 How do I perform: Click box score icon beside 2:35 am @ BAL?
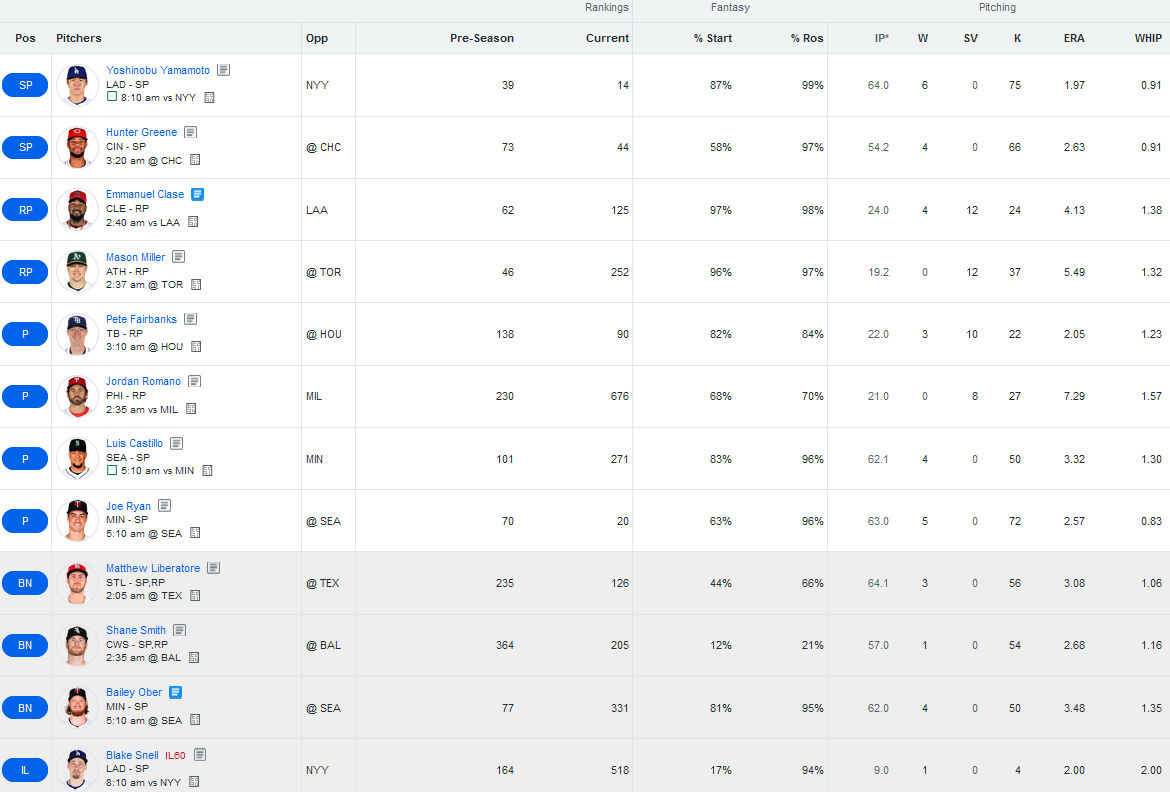(x=193, y=658)
